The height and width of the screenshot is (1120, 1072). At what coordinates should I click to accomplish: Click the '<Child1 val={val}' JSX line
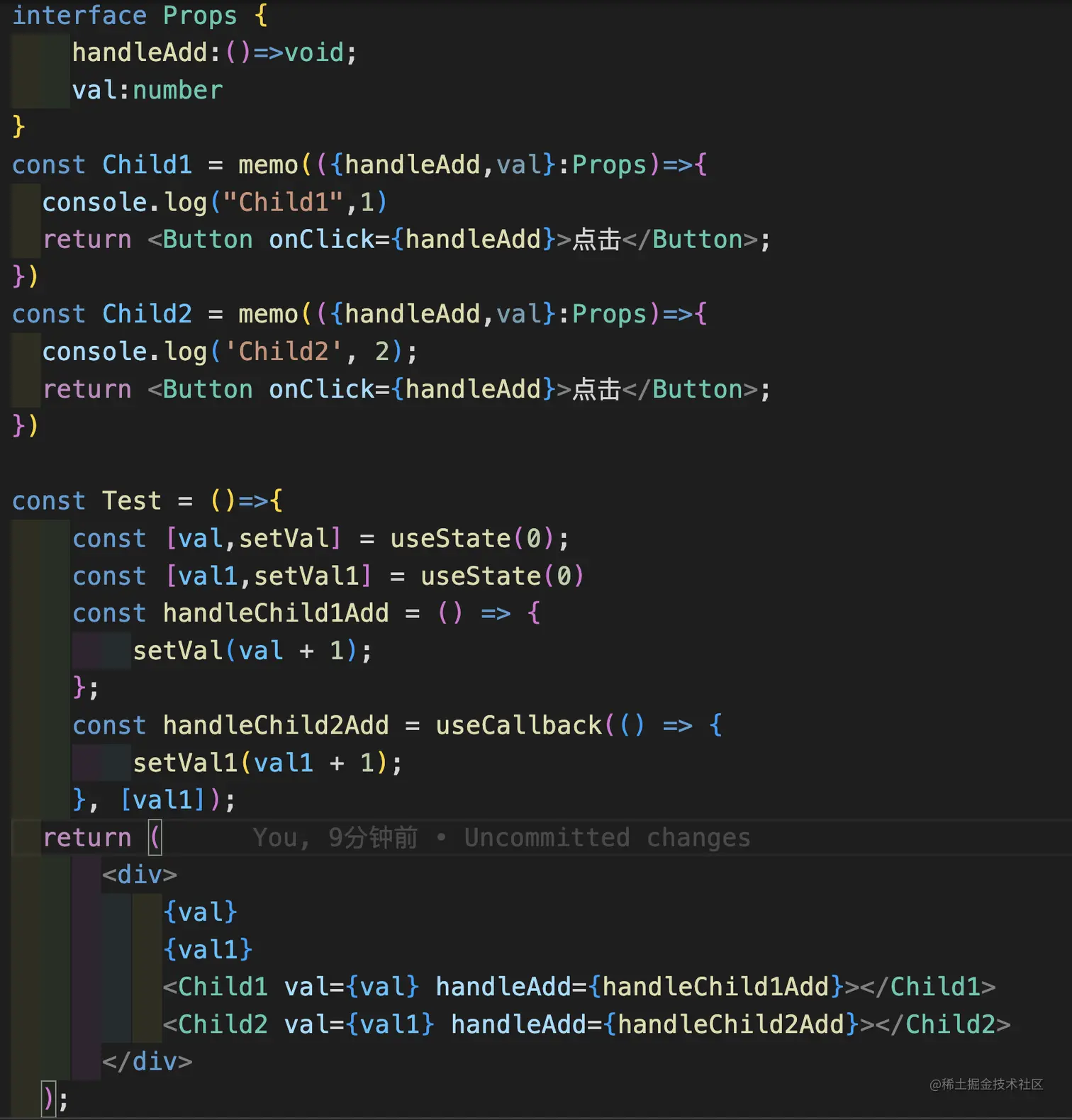click(579, 987)
